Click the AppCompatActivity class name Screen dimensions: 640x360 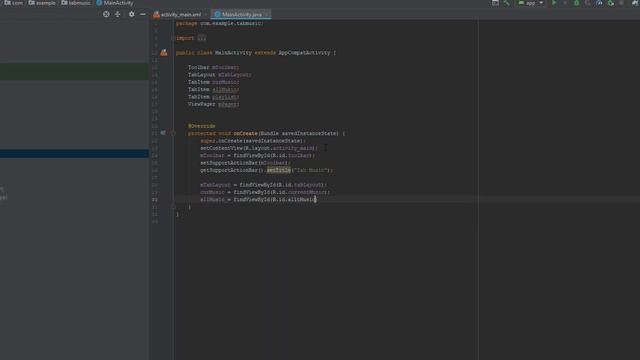point(304,53)
